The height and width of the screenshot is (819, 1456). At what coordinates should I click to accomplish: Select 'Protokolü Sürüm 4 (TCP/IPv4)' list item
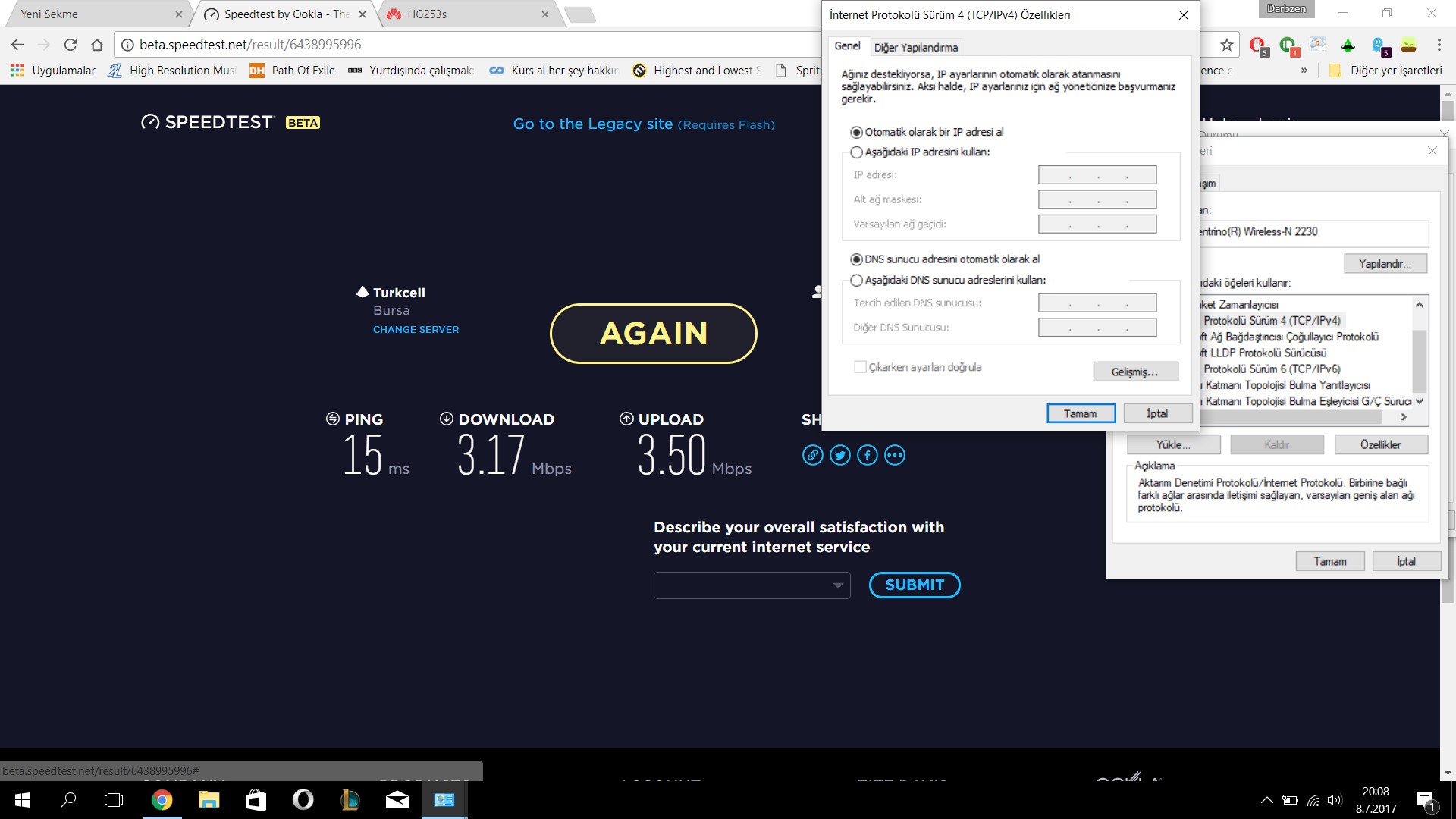point(1272,321)
